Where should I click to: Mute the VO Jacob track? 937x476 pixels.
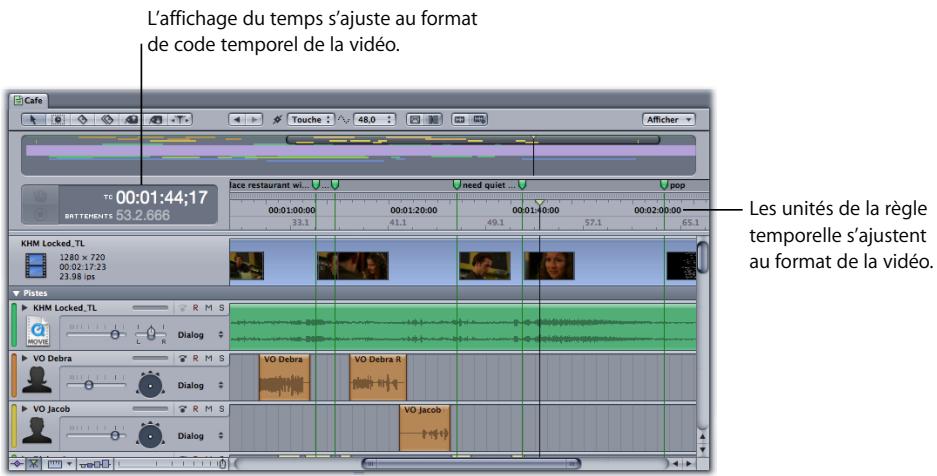tap(209, 409)
